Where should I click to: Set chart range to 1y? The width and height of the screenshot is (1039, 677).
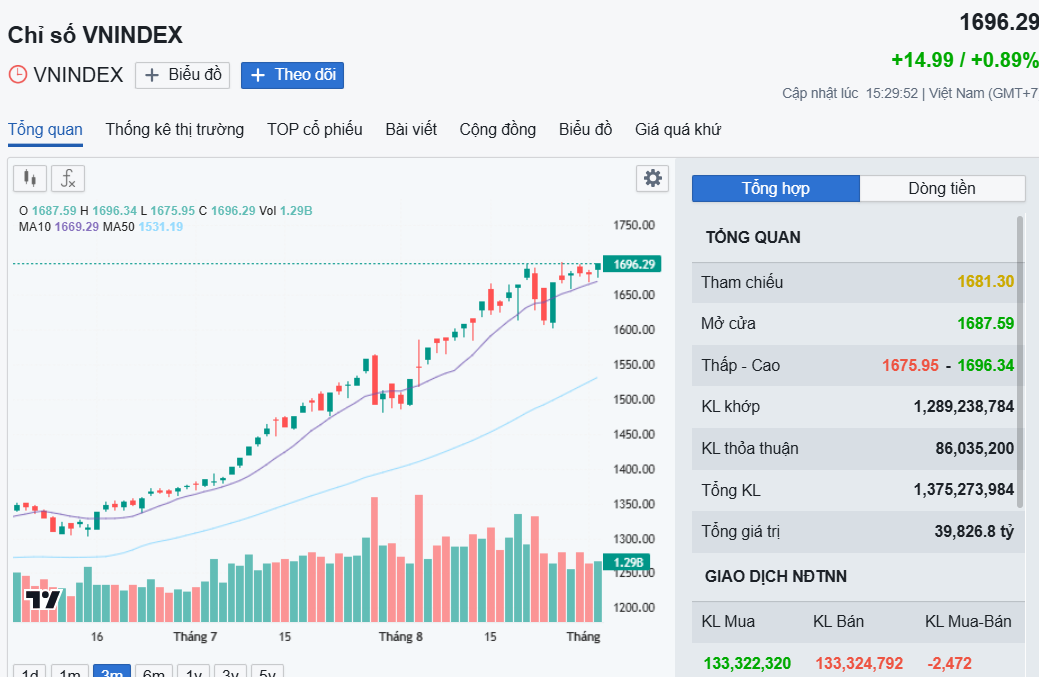coord(194,671)
